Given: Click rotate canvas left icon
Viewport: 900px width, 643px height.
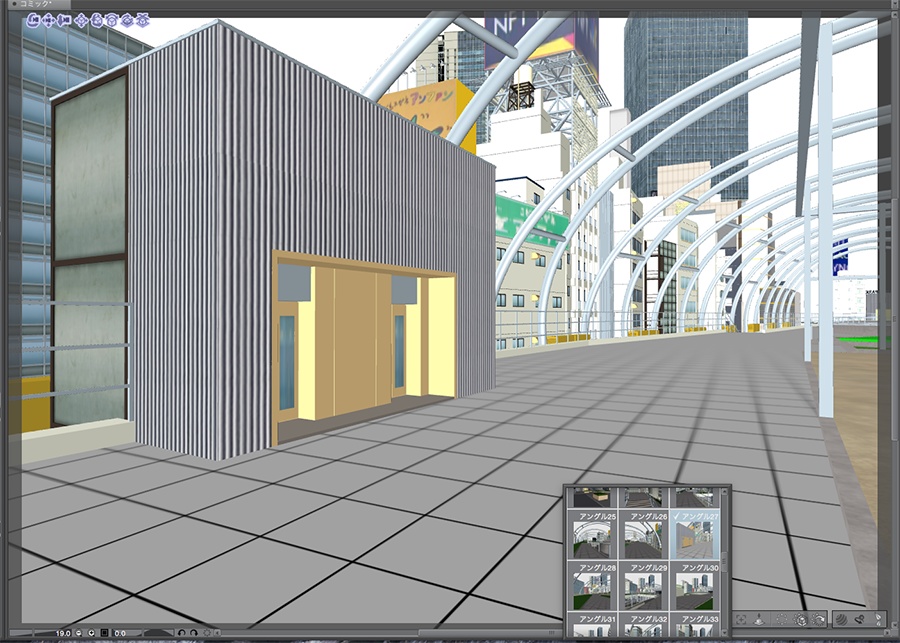Looking at the screenshot, I should point(181,633).
